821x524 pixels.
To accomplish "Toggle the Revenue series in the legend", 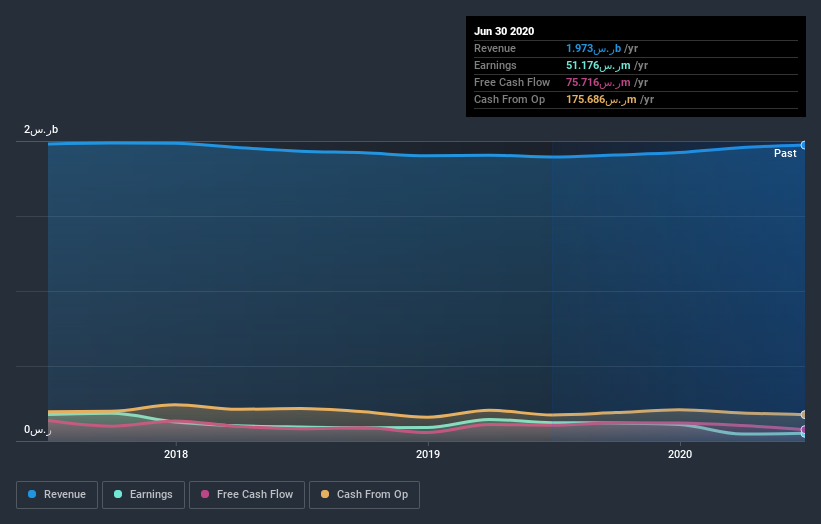I will pyautogui.click(x=57, y=495).
